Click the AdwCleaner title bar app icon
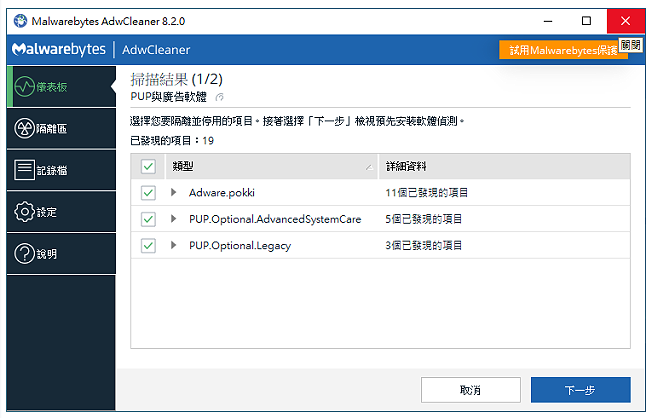 (x=20, y=21)
